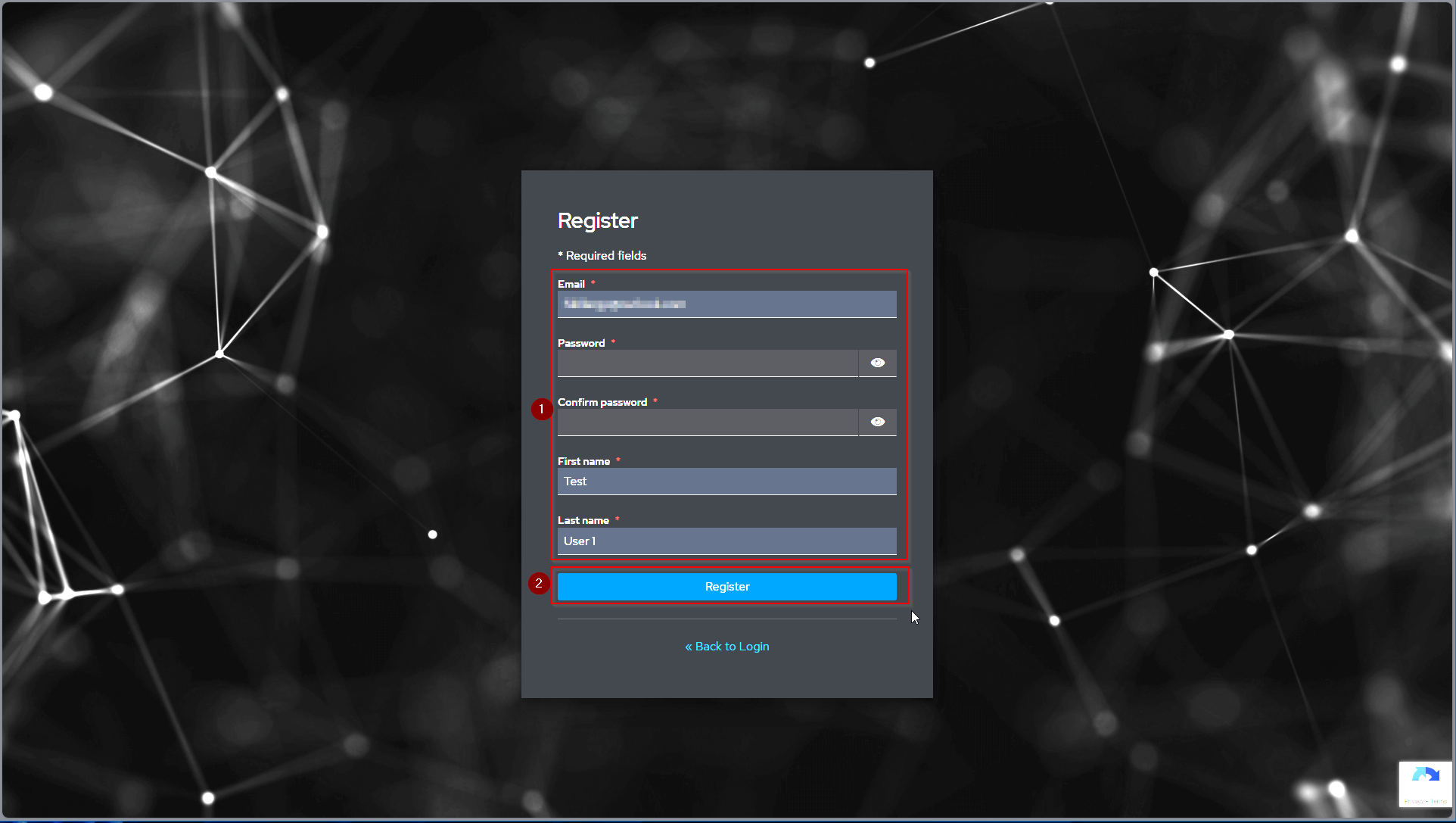
Task: Show the Password field's hidden text
Action: coord(878,363)
